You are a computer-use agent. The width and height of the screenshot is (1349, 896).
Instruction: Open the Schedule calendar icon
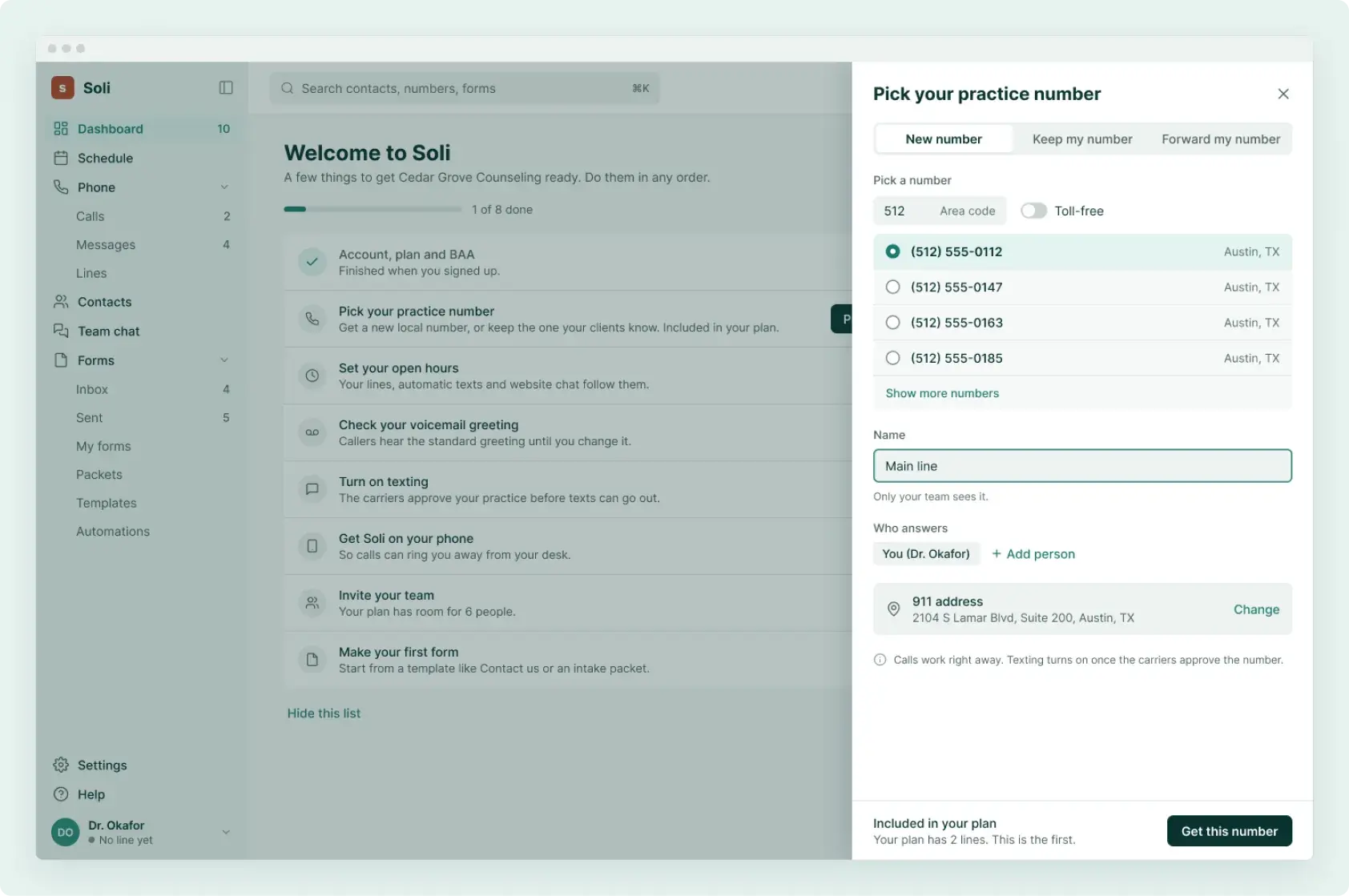point(61,158)
